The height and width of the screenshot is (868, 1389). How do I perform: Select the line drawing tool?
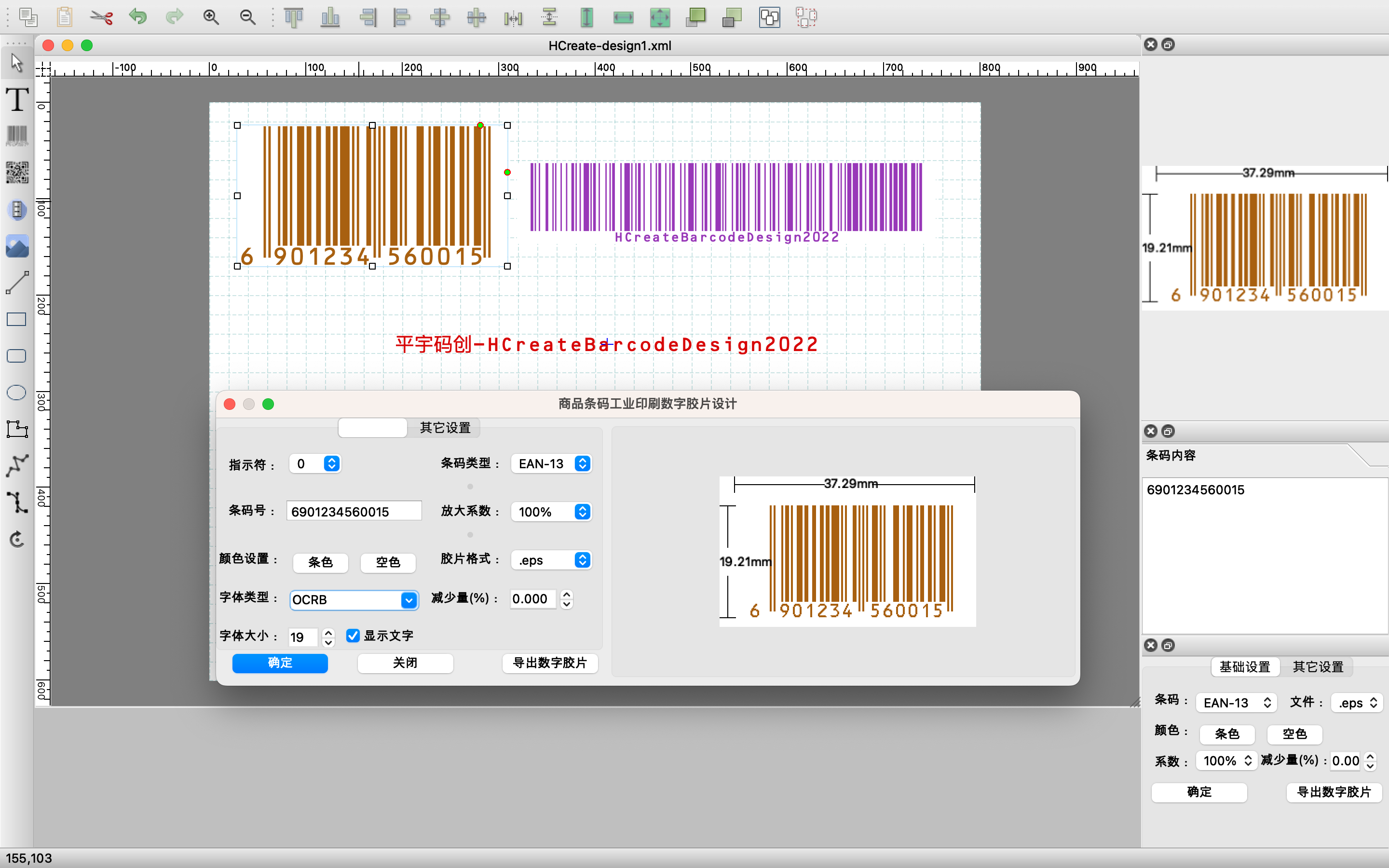(17, 283)
